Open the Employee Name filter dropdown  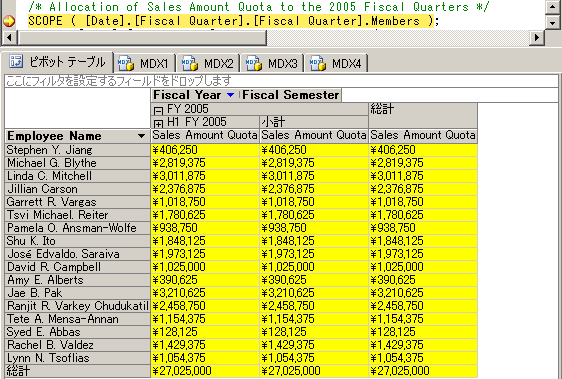click(142, 136)
